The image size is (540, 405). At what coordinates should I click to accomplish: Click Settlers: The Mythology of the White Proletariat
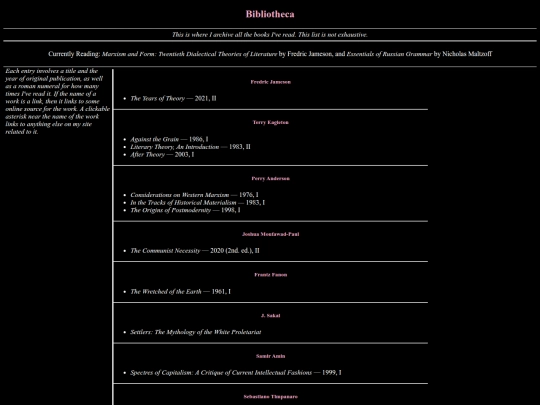point(196,332)
